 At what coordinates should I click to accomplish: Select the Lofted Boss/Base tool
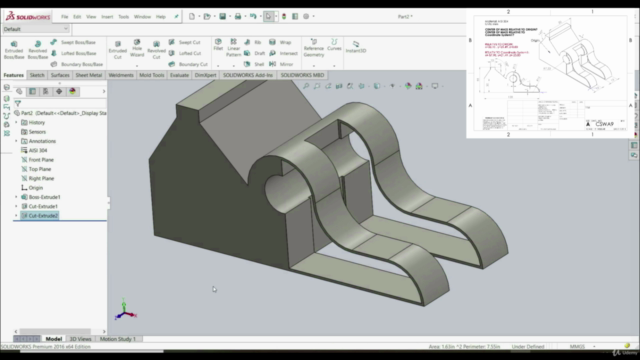click(x=73, y=53)
